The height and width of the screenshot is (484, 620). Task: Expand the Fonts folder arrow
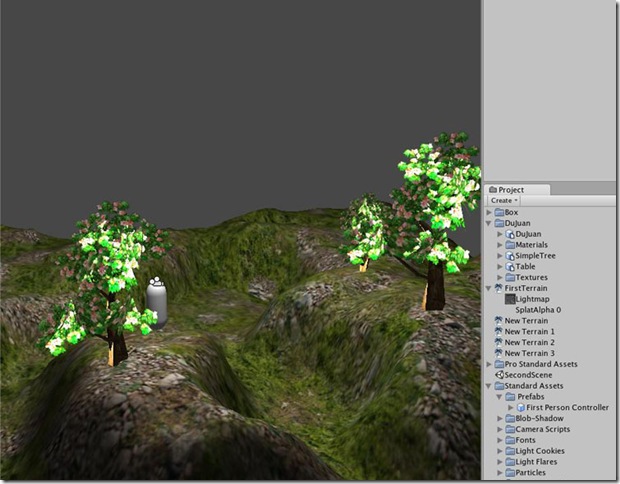(500, 440)
